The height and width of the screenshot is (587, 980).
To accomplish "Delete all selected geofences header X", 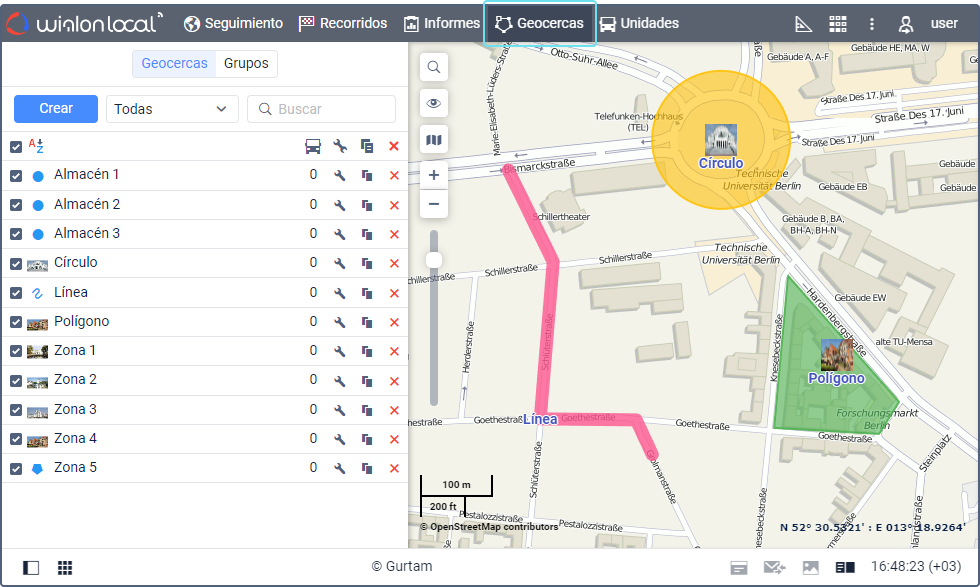I will [394, 146].
